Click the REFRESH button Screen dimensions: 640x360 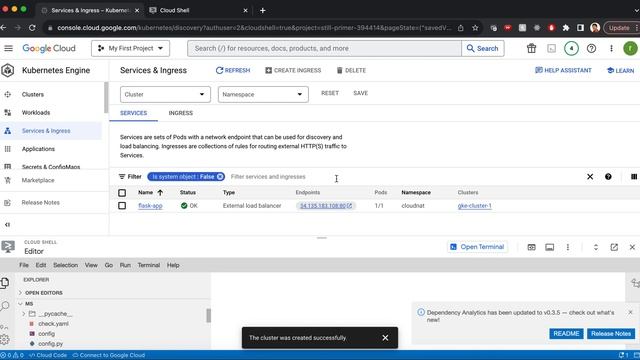[x=233, y=71]
